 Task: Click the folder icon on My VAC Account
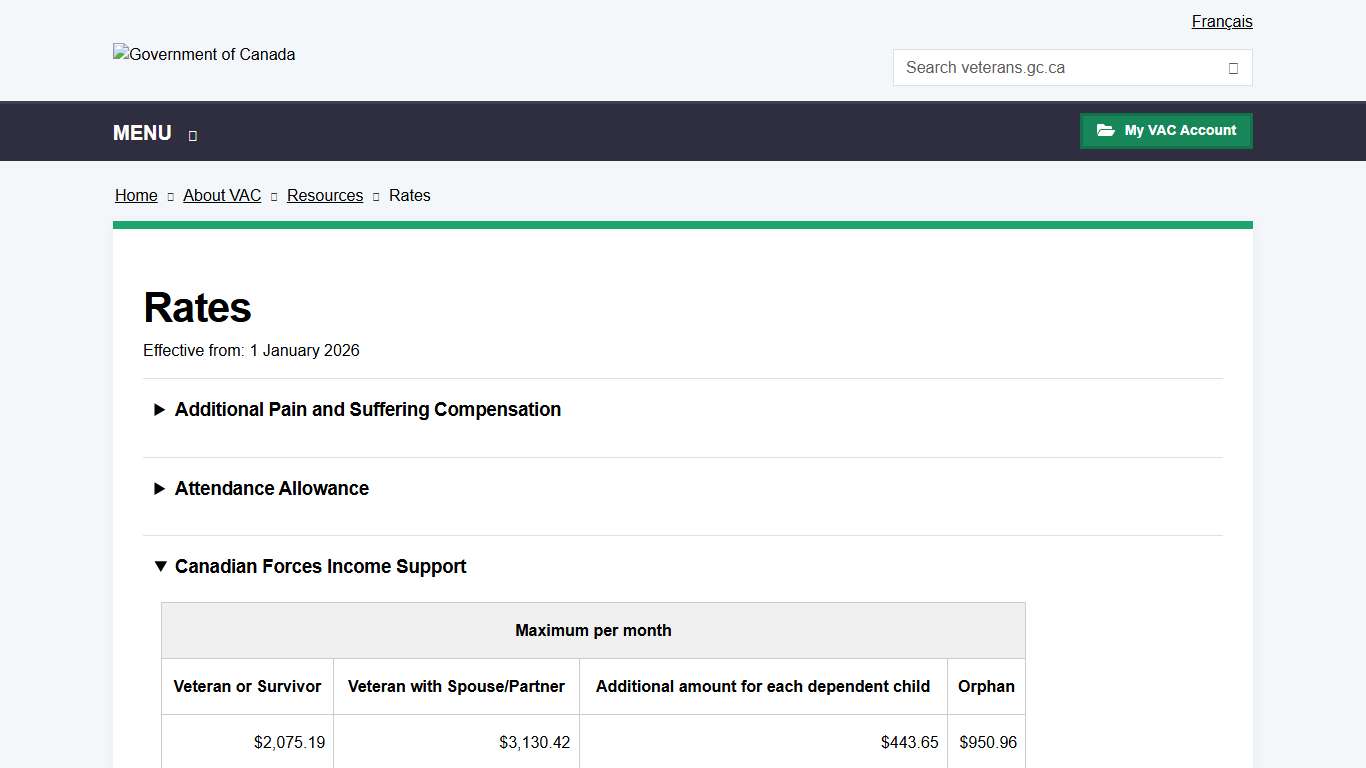[1105, 130]
